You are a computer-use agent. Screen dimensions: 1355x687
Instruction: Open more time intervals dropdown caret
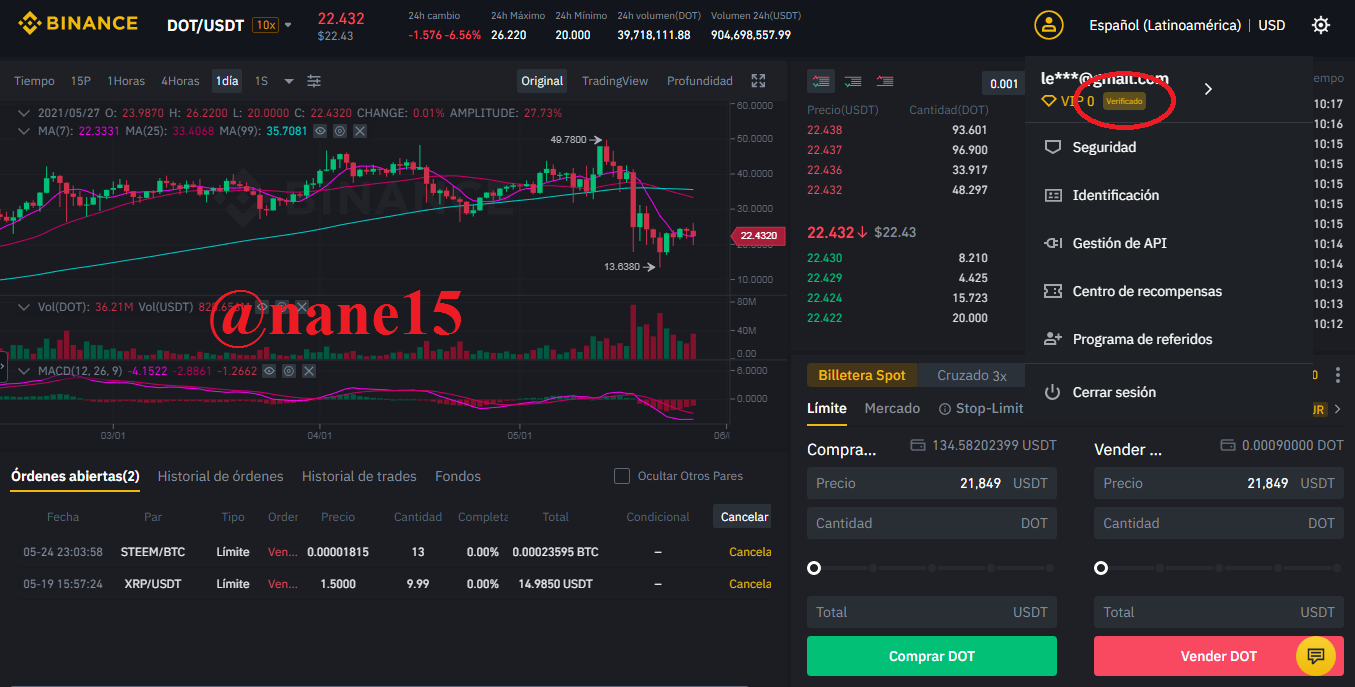click(289, 81)
